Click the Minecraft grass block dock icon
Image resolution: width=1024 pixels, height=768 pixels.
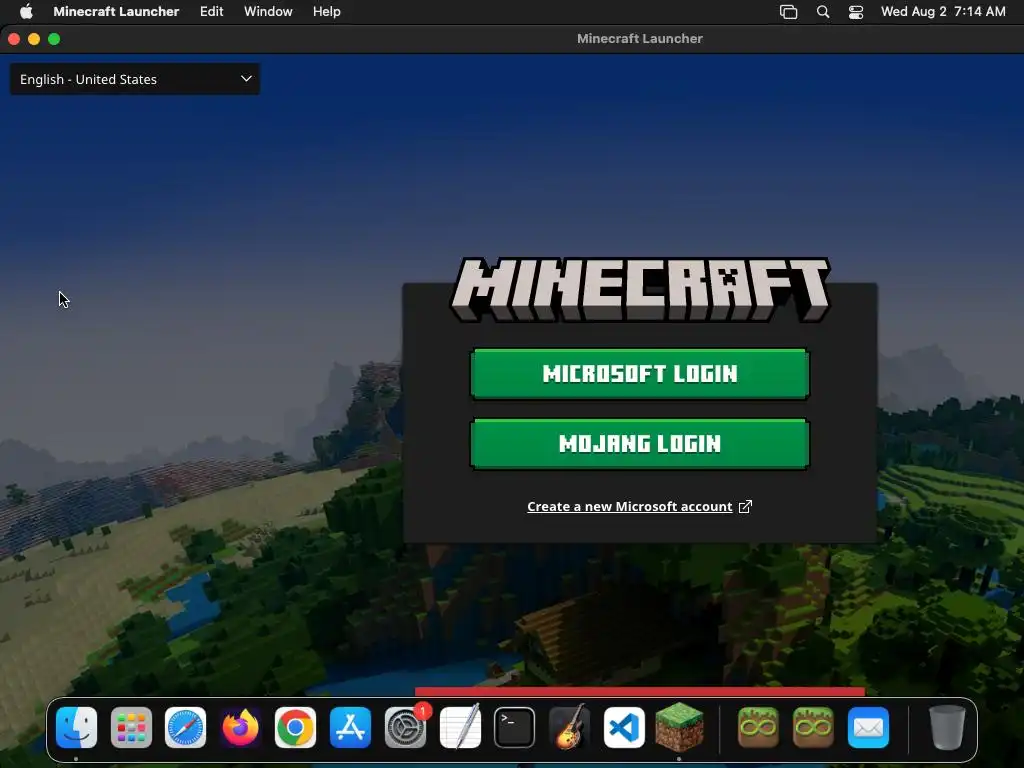tap(679, 727)
